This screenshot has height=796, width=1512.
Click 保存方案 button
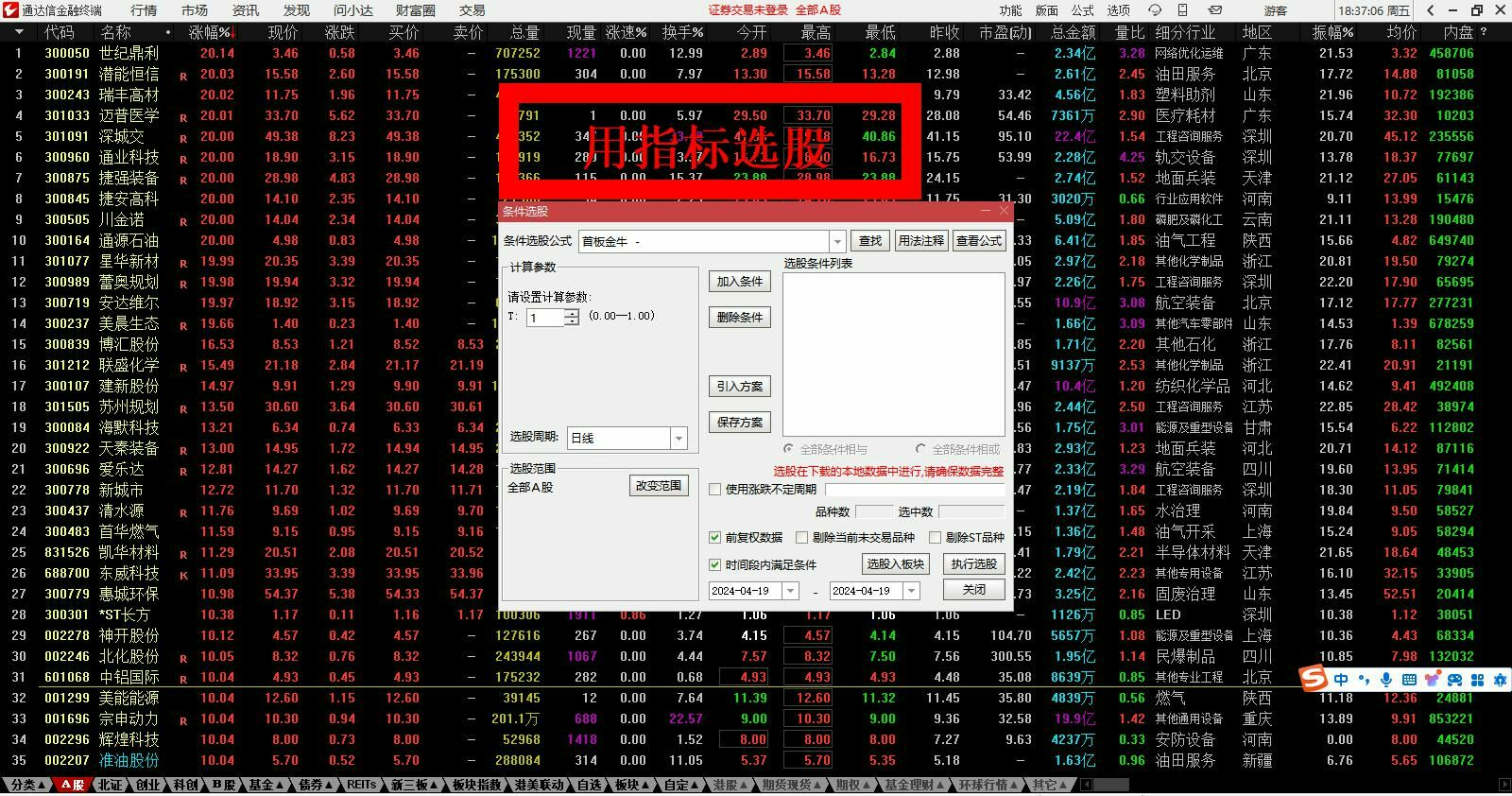(x=740, y=423)
